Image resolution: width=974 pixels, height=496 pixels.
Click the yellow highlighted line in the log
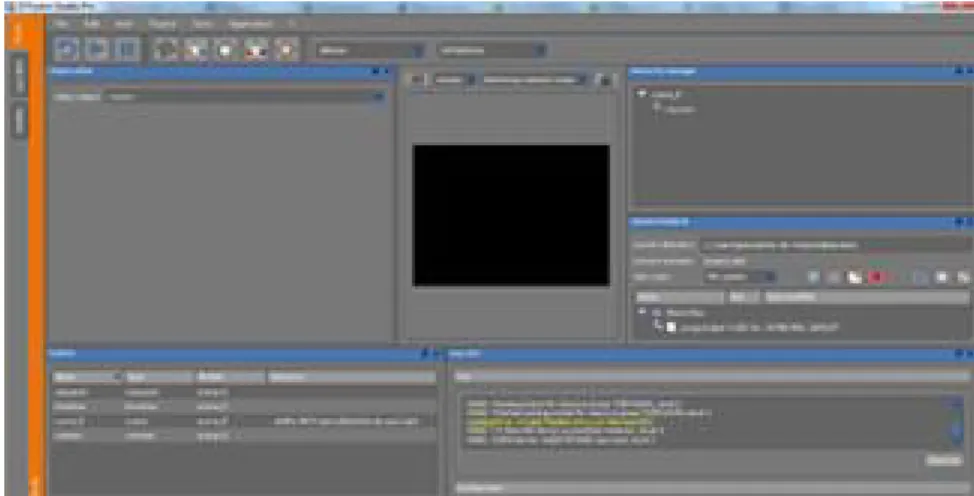pos(558,422)
